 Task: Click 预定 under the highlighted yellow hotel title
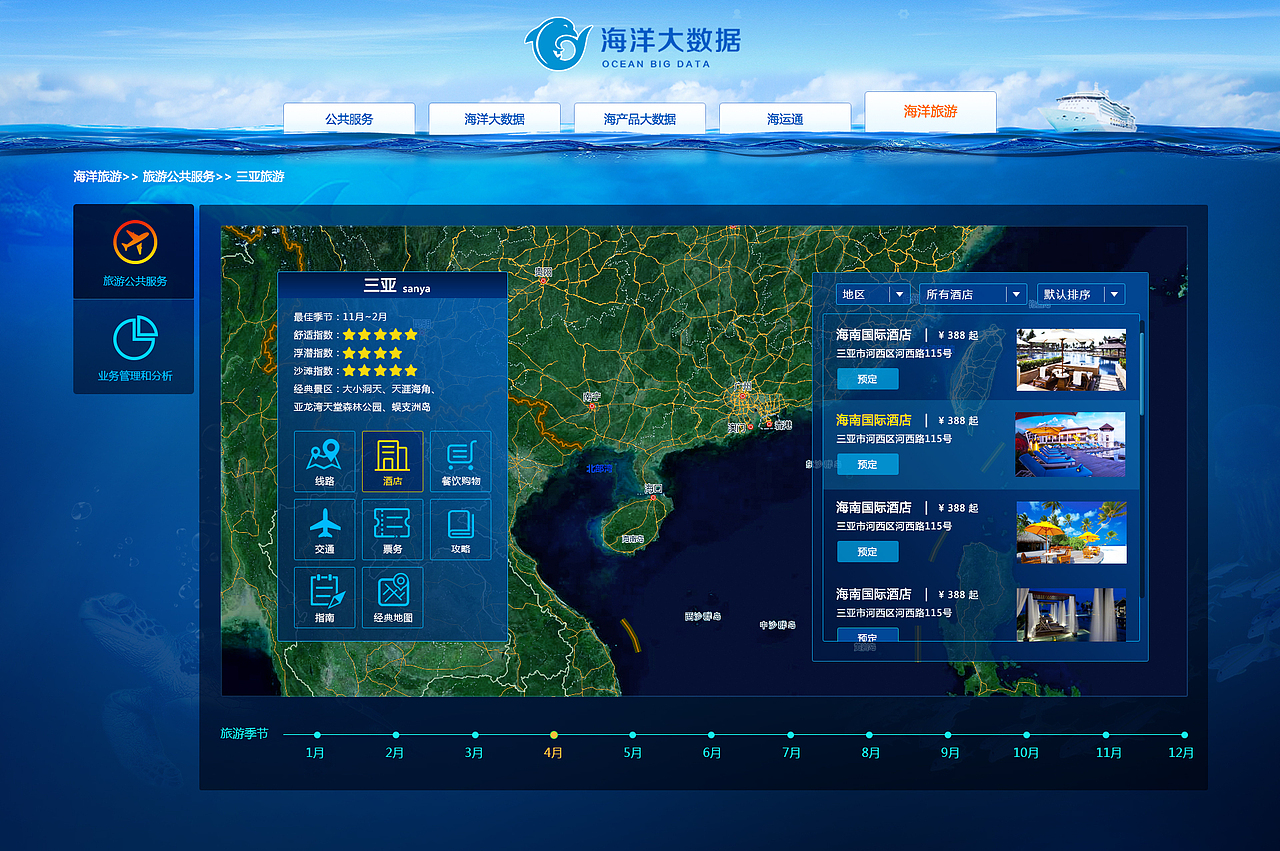coord(867,464)
